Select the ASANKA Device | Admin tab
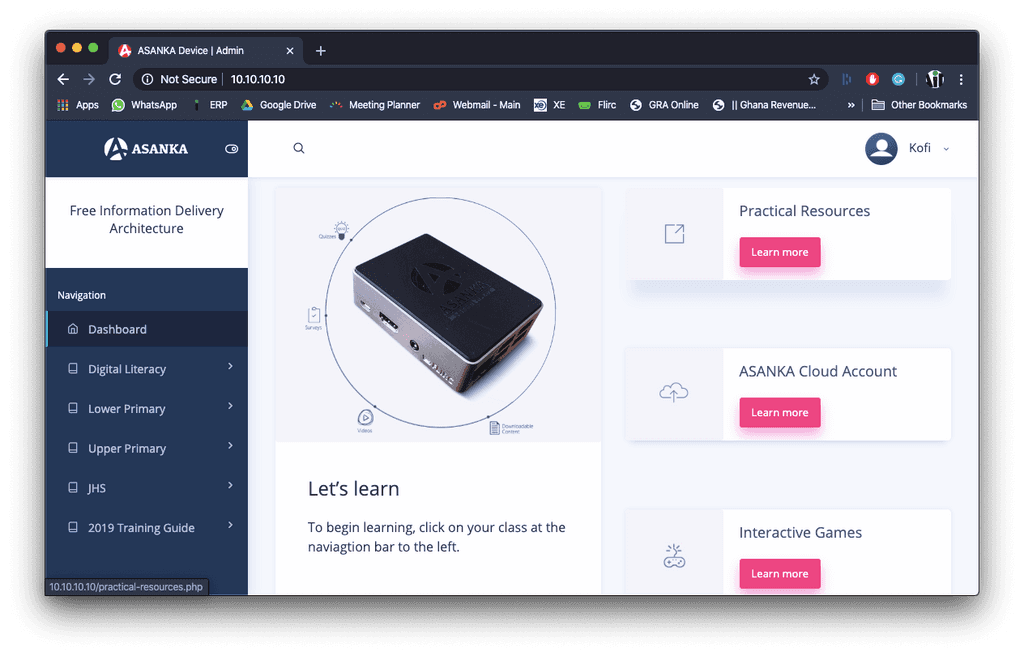Viewport: 1024px width, 655px height. 206,50
